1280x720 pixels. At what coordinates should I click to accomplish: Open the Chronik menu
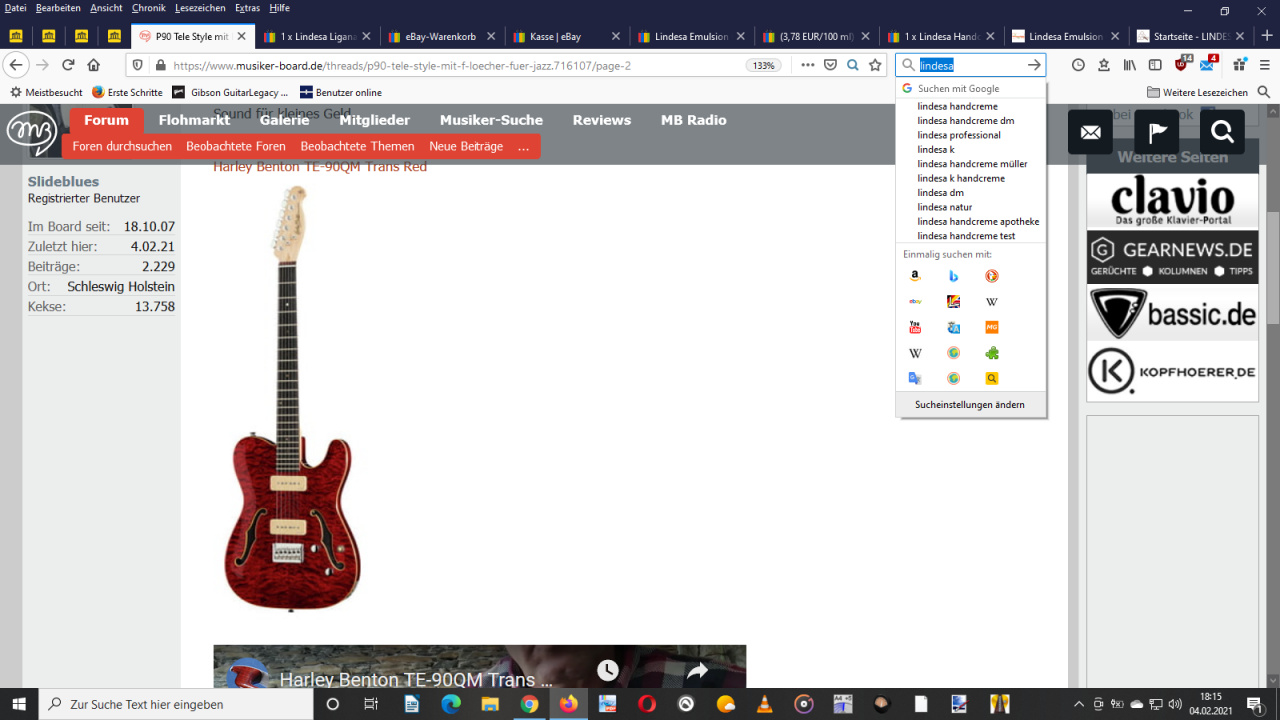pos(148,8)
